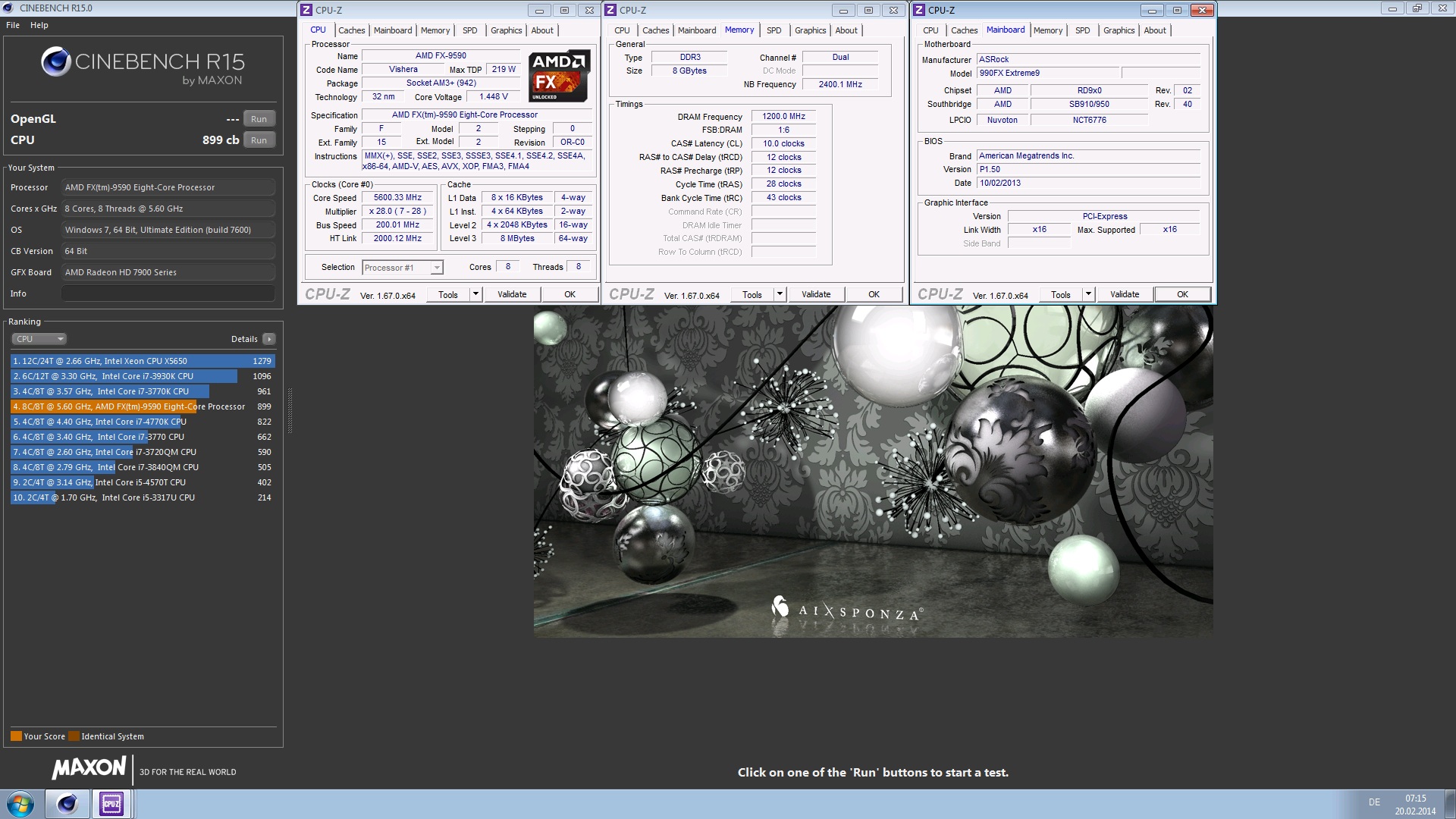Screen dimensions: 1456x819
Task: Click the CPU-Z title icon of Memory window
Action: pyautogui.click(x=610, y=10)
